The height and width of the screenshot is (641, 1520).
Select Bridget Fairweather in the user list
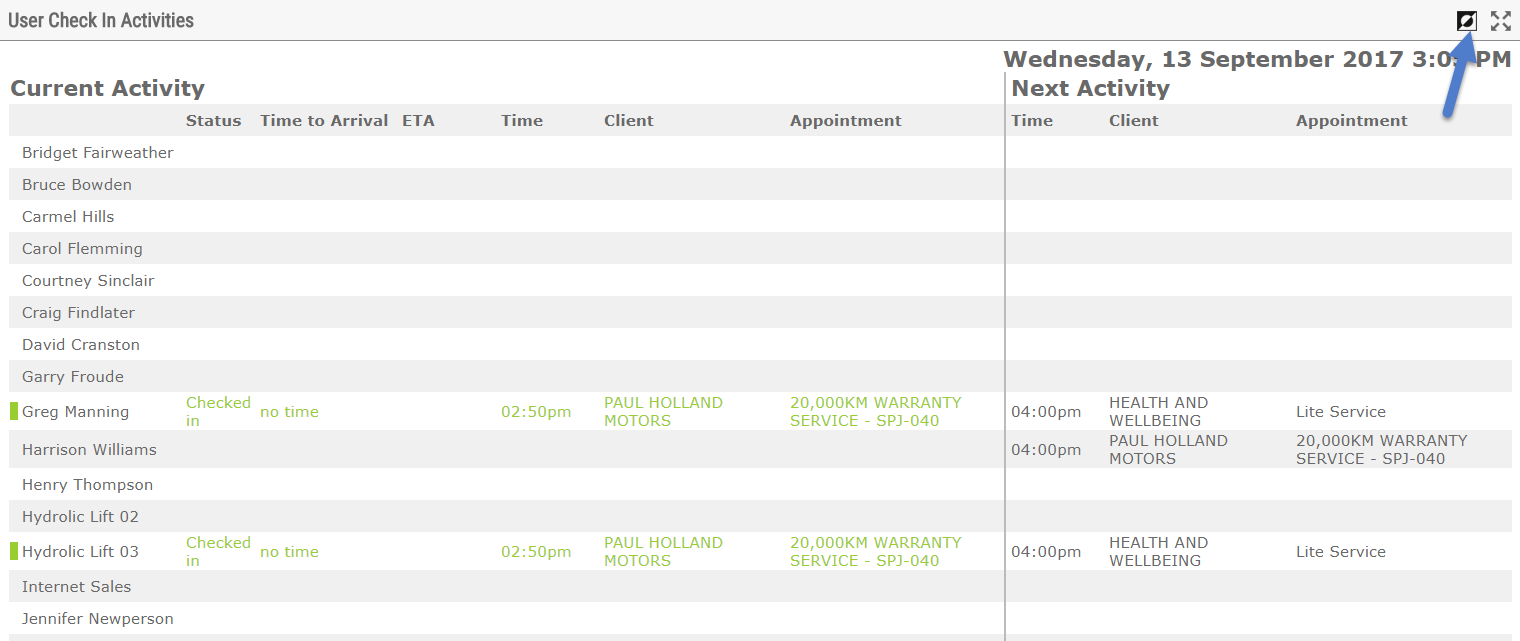point(97,153)
